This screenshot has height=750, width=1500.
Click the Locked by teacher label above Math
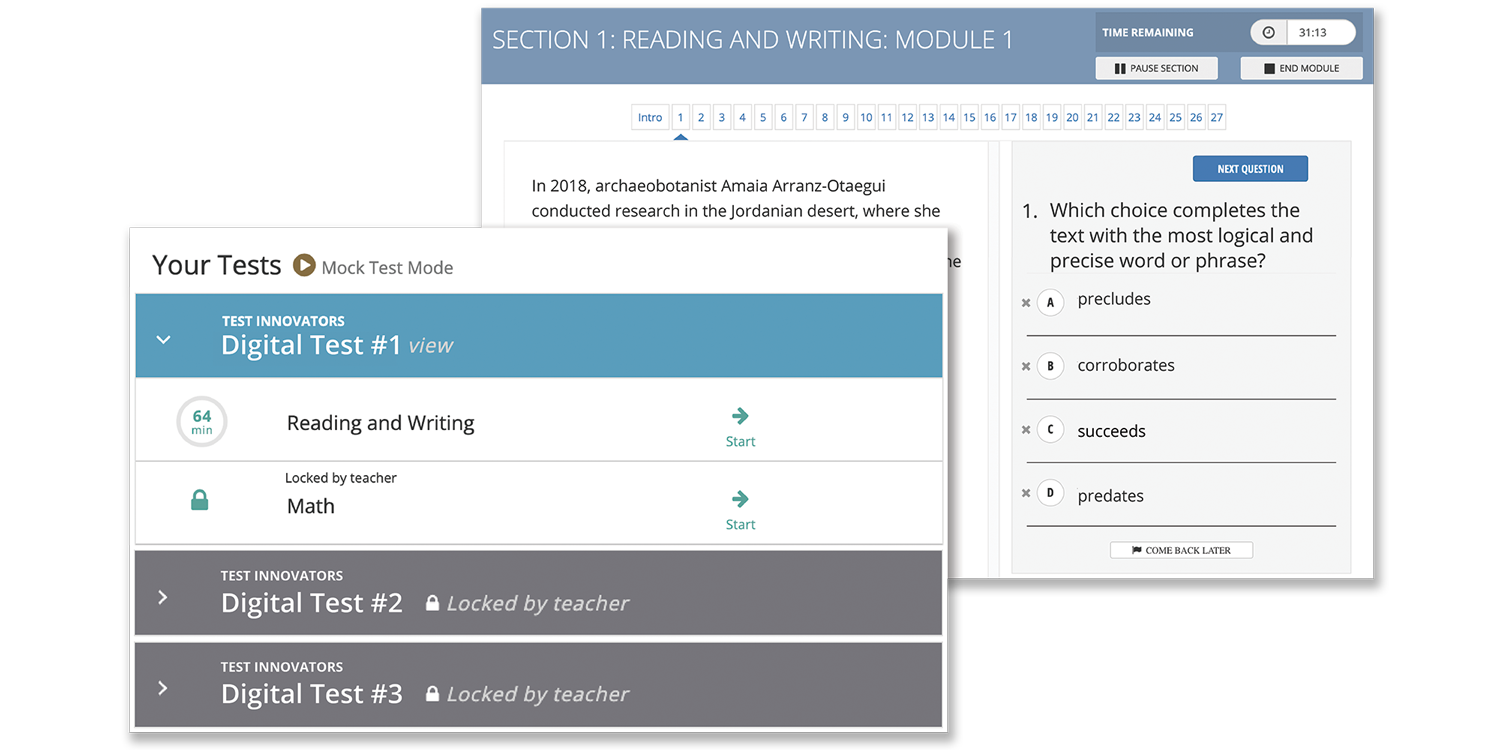[341, 478]
